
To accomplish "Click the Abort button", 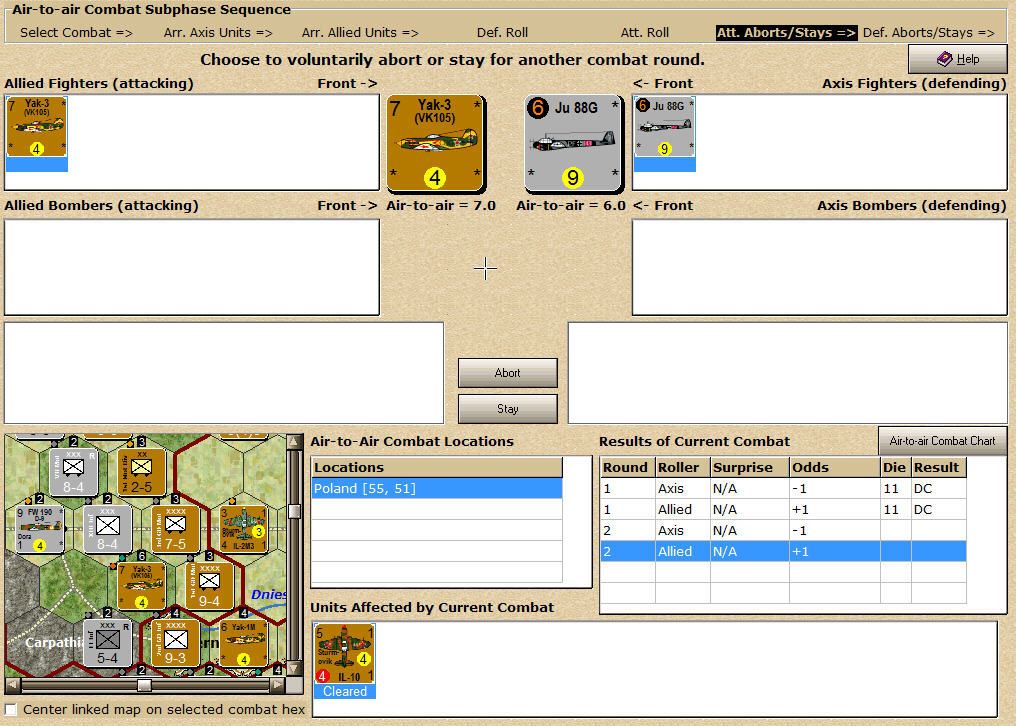I will 507,373.
